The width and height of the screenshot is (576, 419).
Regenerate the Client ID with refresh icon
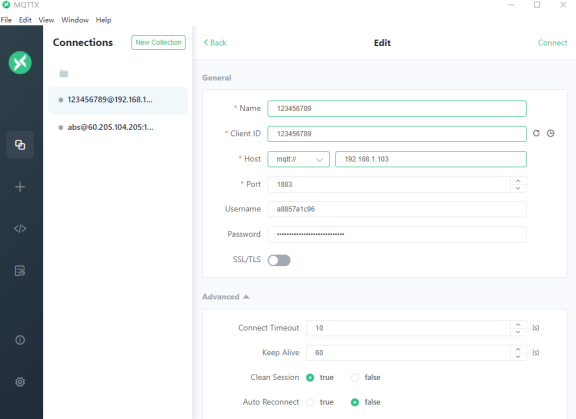(536, 133)
